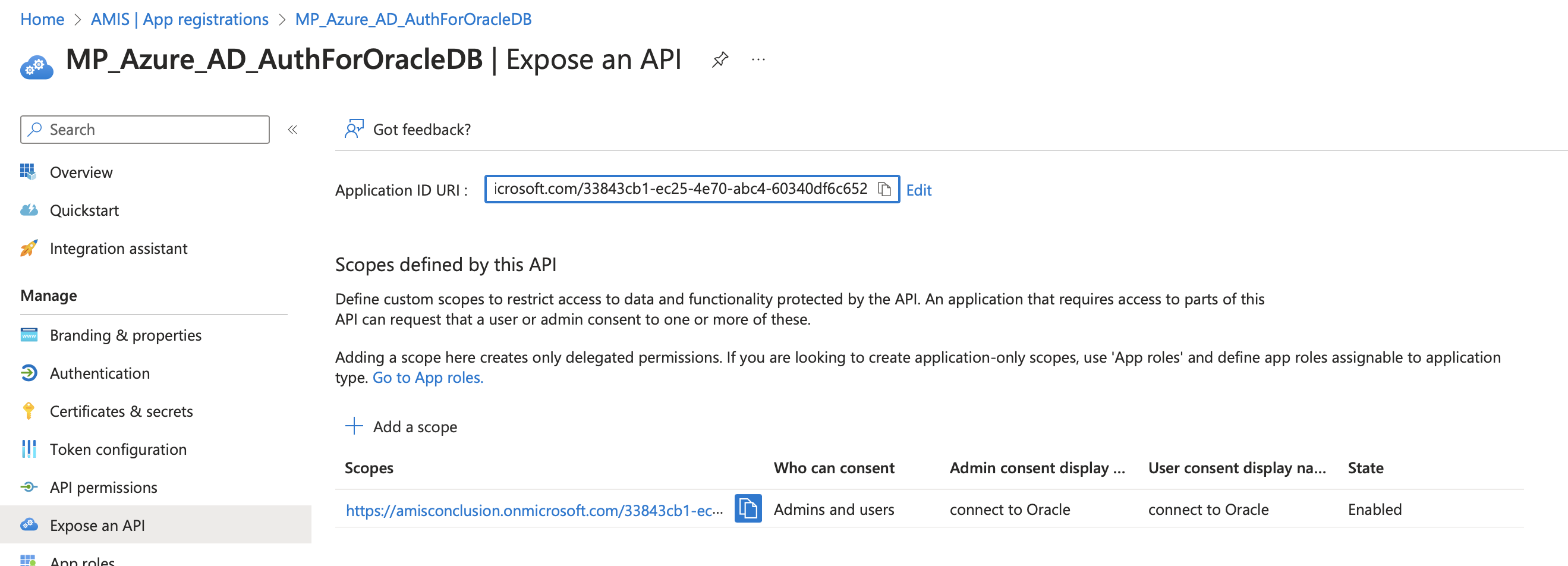Open the amisconclusion scope link
Image resolution: width=1568 pixels, height=566 pixels.
534,510
